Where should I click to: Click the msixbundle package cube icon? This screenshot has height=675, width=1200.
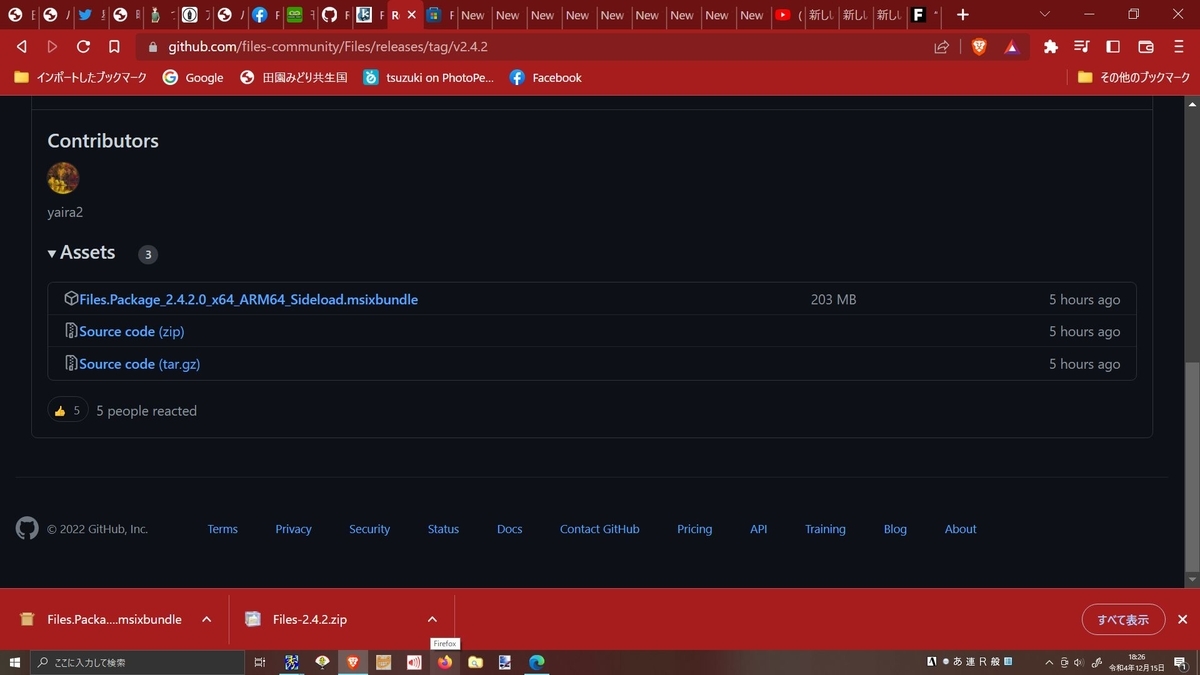pos(71,299)
